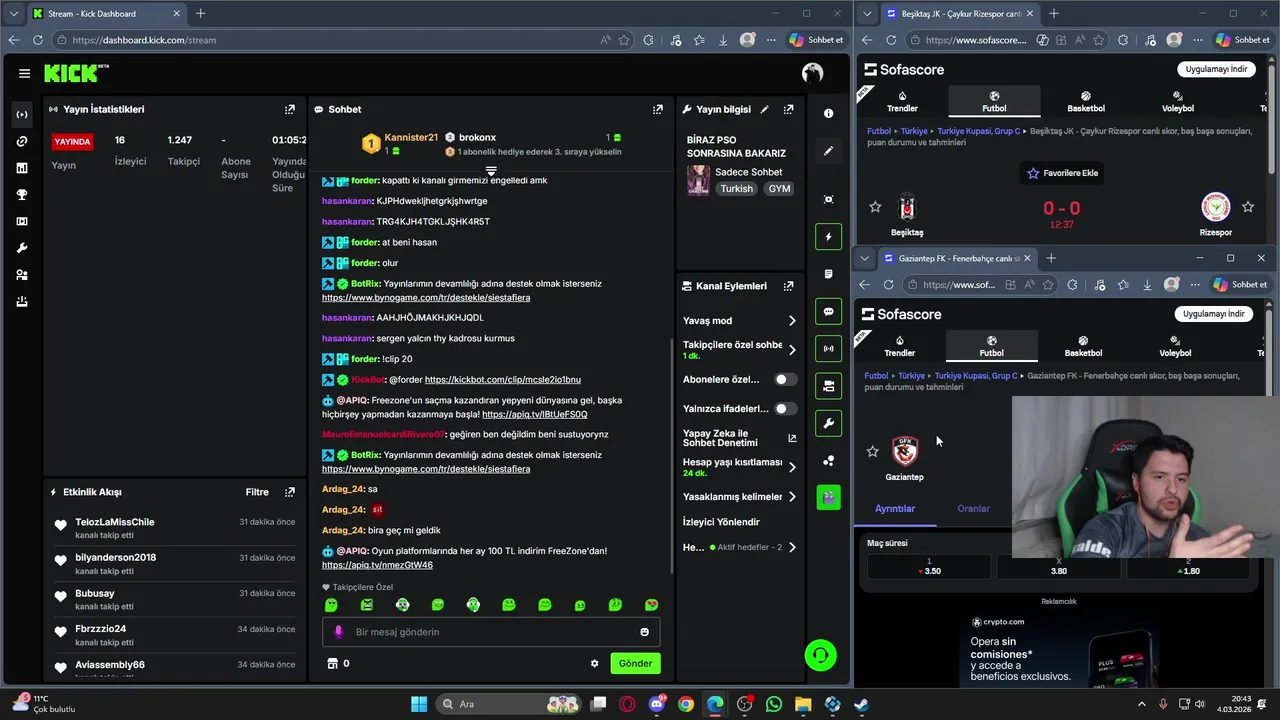Open the link icon in Kick sidebar
Viewport: 1280px width, 720px height.
click(22, 141)
